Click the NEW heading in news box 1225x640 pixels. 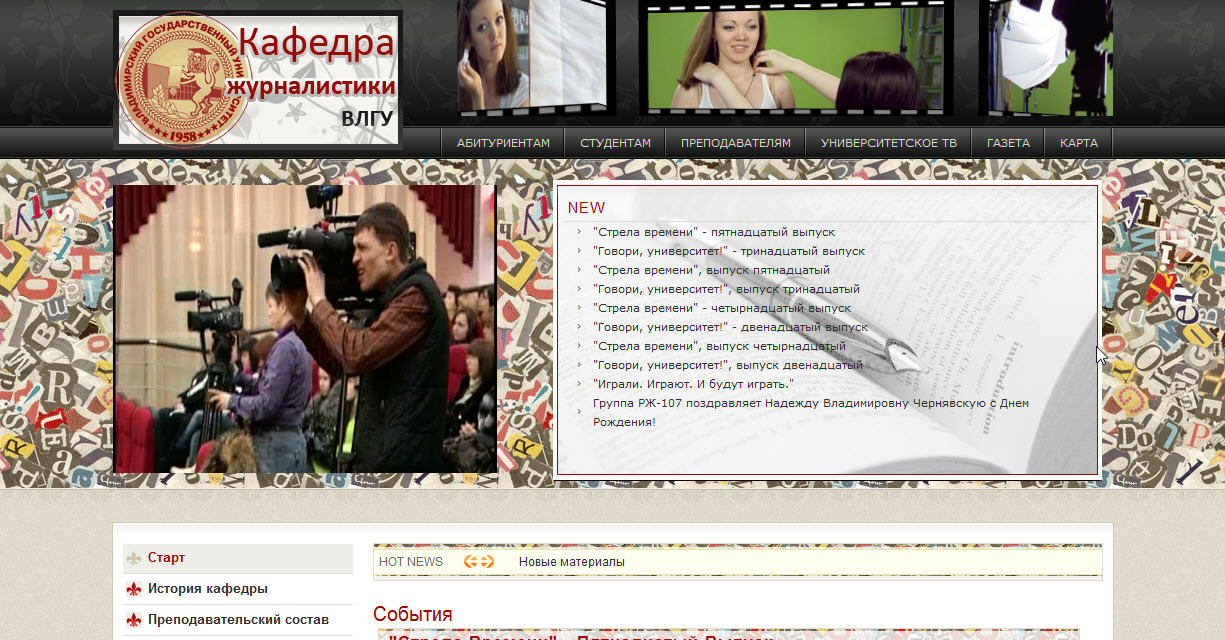pyautogui.click(x=586, y=208)
